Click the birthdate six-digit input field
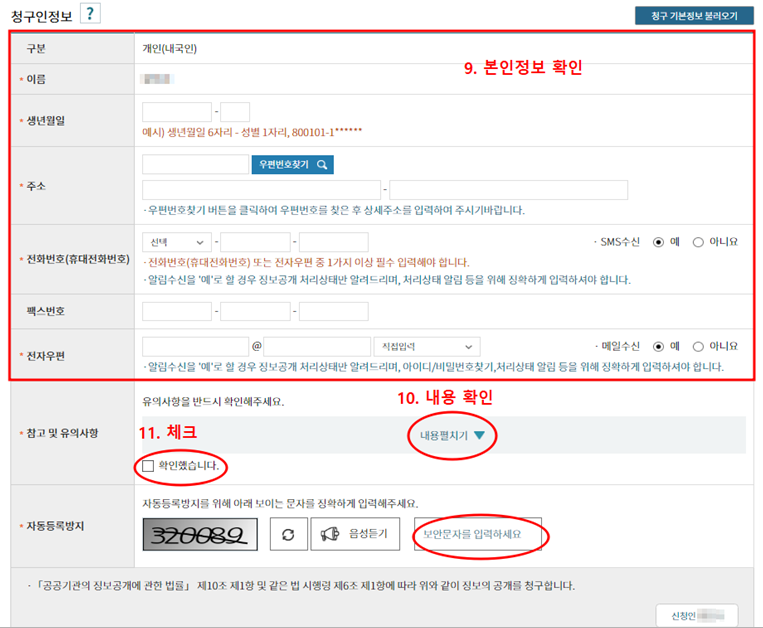 (177, 112)
